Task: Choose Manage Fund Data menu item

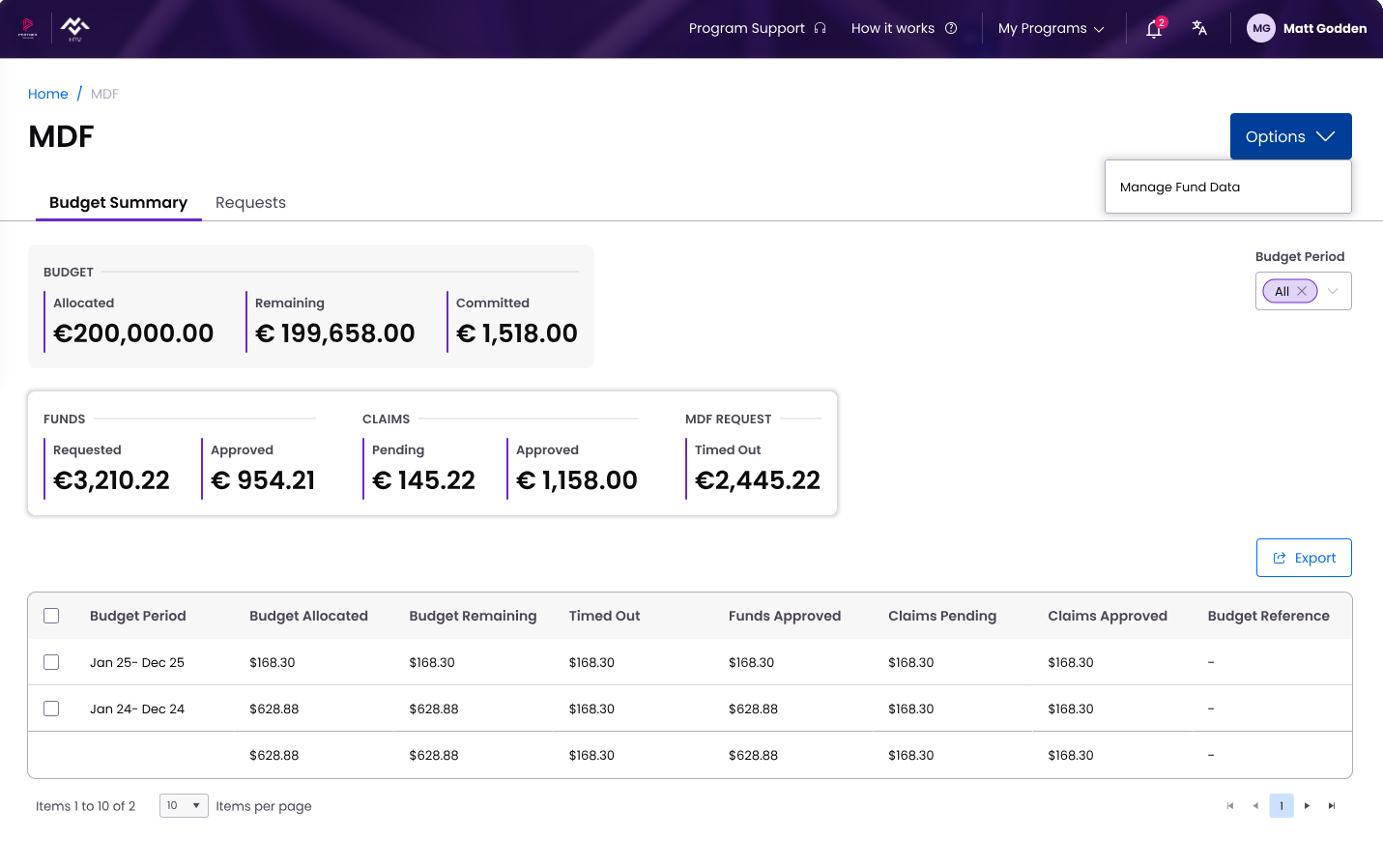Action: 1180,187
